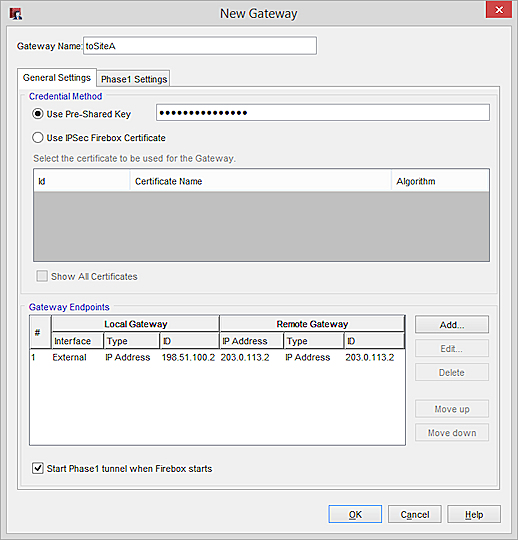
Task: Switch to the General Settings tab
Action: pos(57,77)
